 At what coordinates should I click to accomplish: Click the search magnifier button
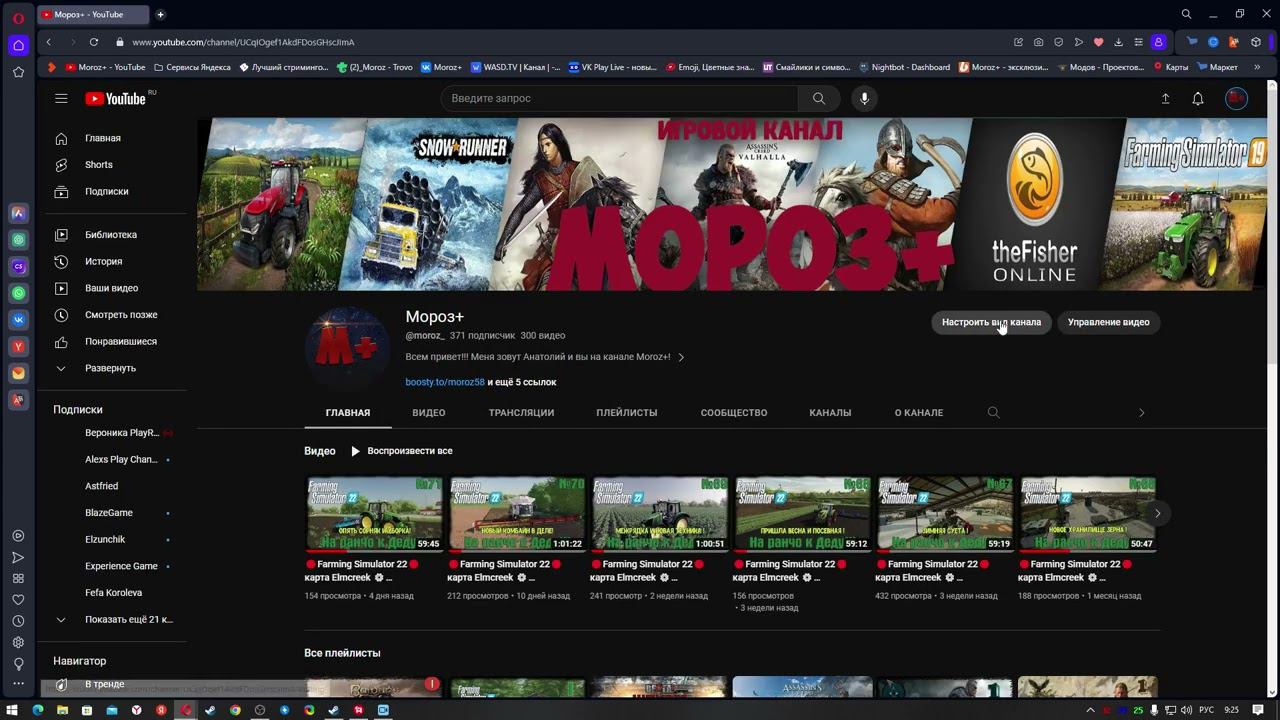pyautogui.click(x=819, y=98)
